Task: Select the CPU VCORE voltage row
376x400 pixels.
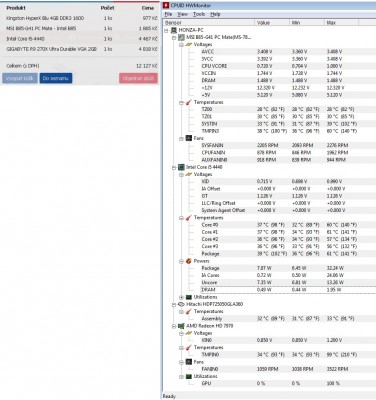Action: point(269,66)
